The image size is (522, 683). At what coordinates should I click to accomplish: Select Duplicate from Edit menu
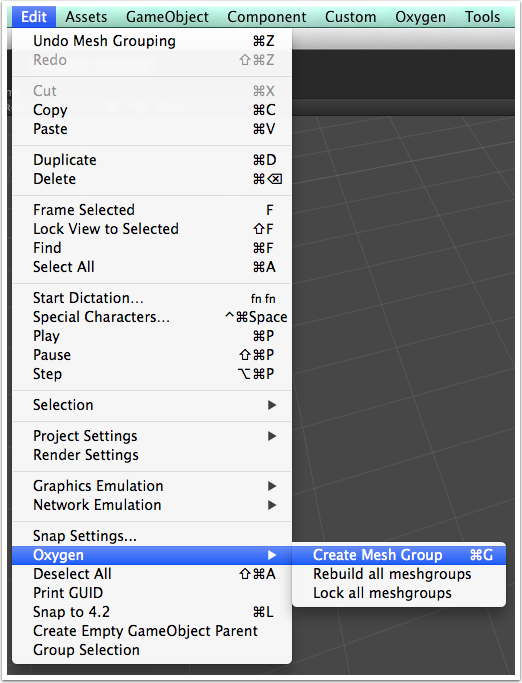click(152, 160)
